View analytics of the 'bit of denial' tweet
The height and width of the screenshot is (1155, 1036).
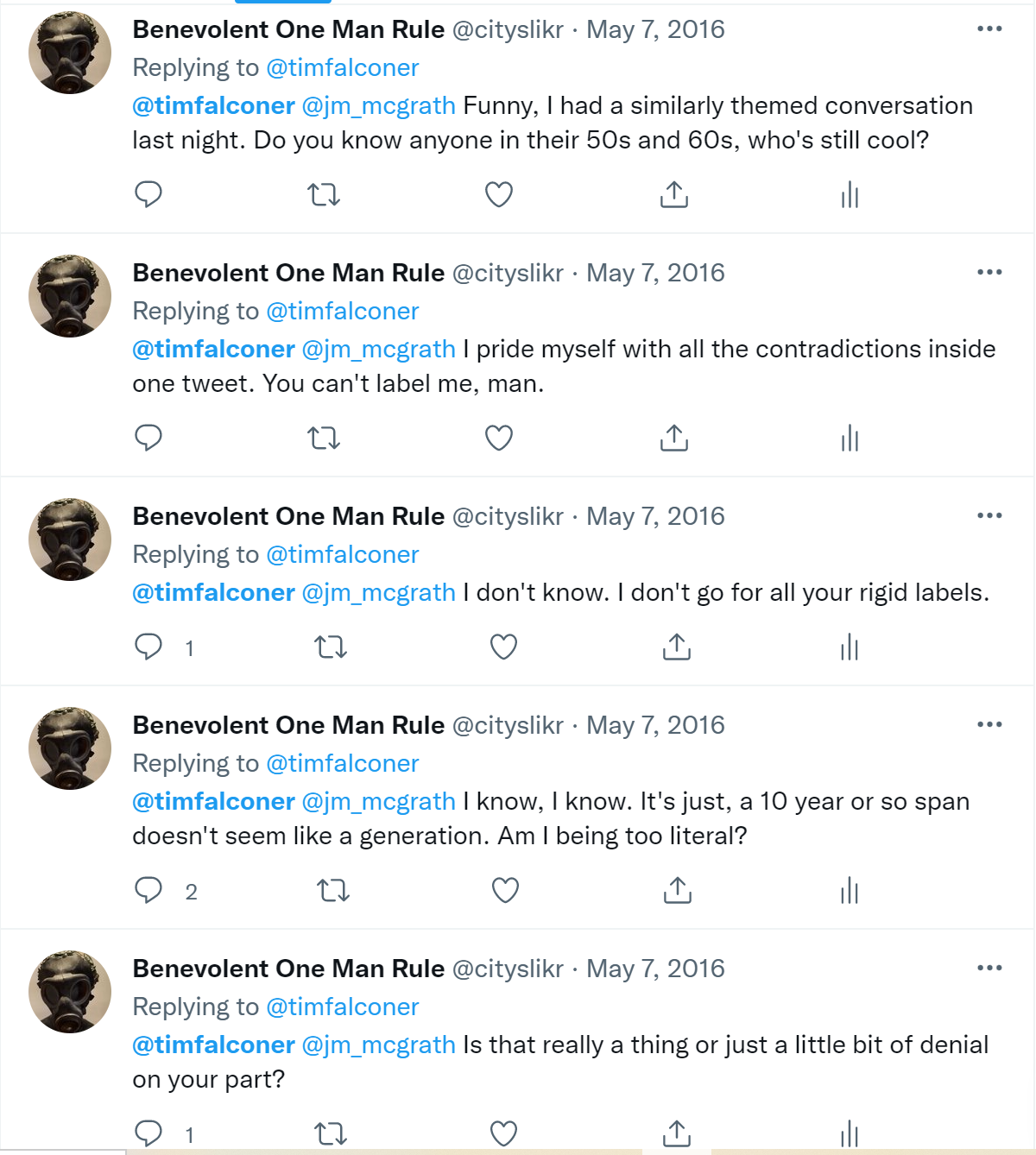tap(850, 1133)
